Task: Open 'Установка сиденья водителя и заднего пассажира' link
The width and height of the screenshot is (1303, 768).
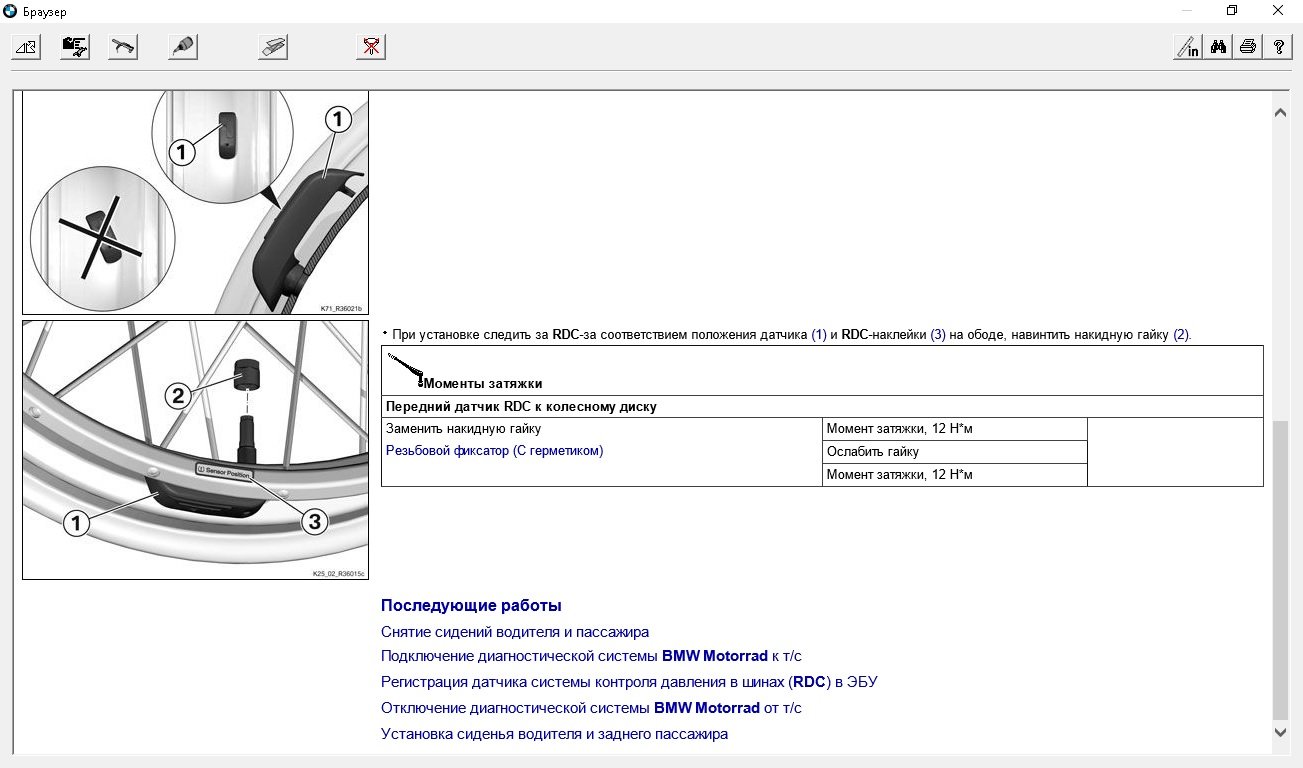Action: click(554, 734)
